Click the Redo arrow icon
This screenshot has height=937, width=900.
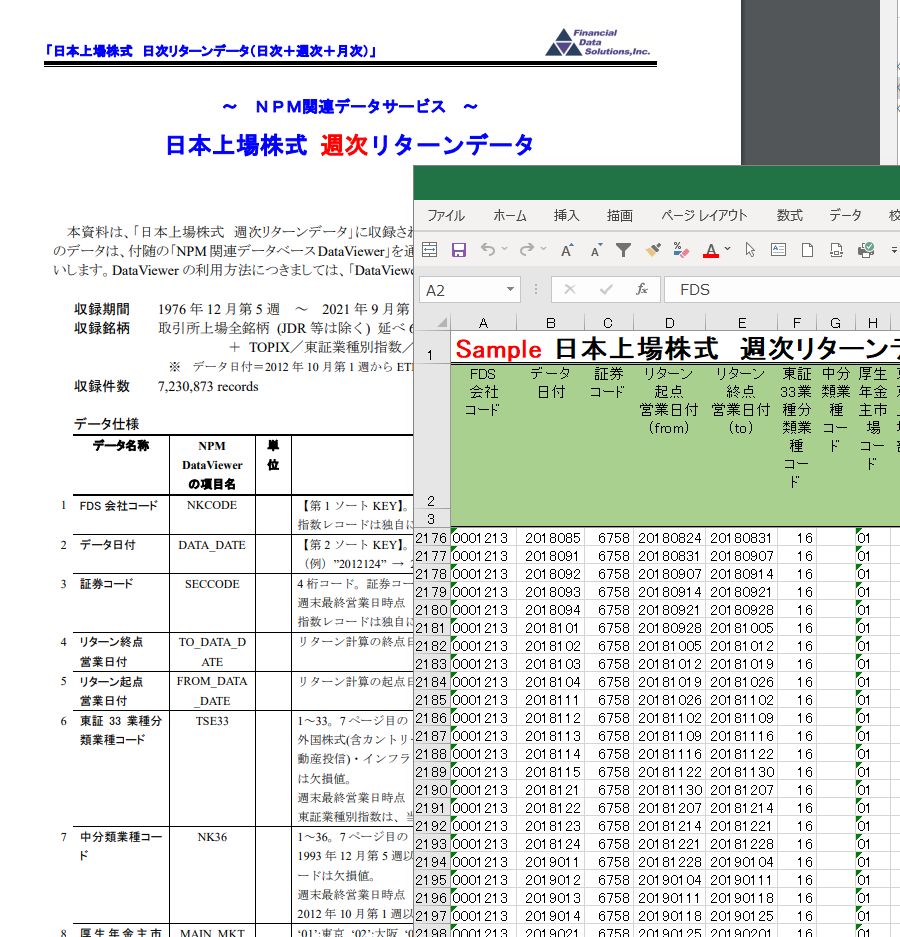[x=526, y=250]
